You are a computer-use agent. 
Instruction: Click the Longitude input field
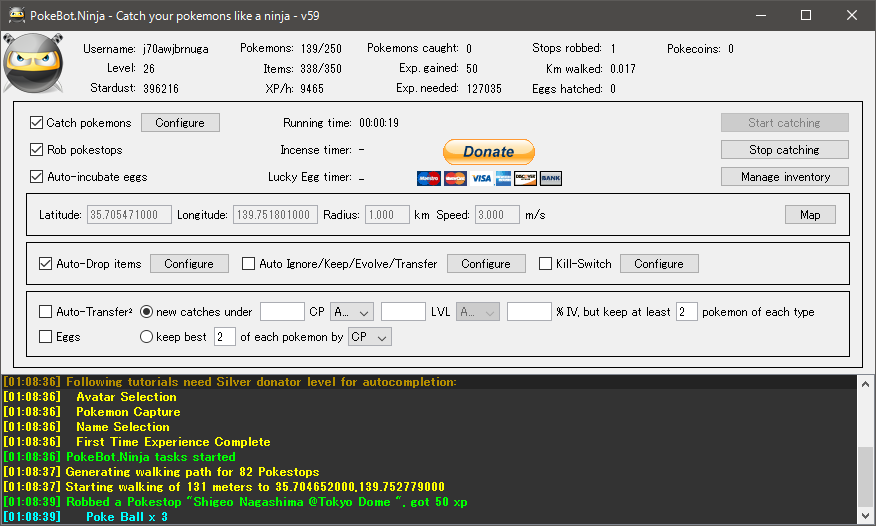(x=275, y=214)
